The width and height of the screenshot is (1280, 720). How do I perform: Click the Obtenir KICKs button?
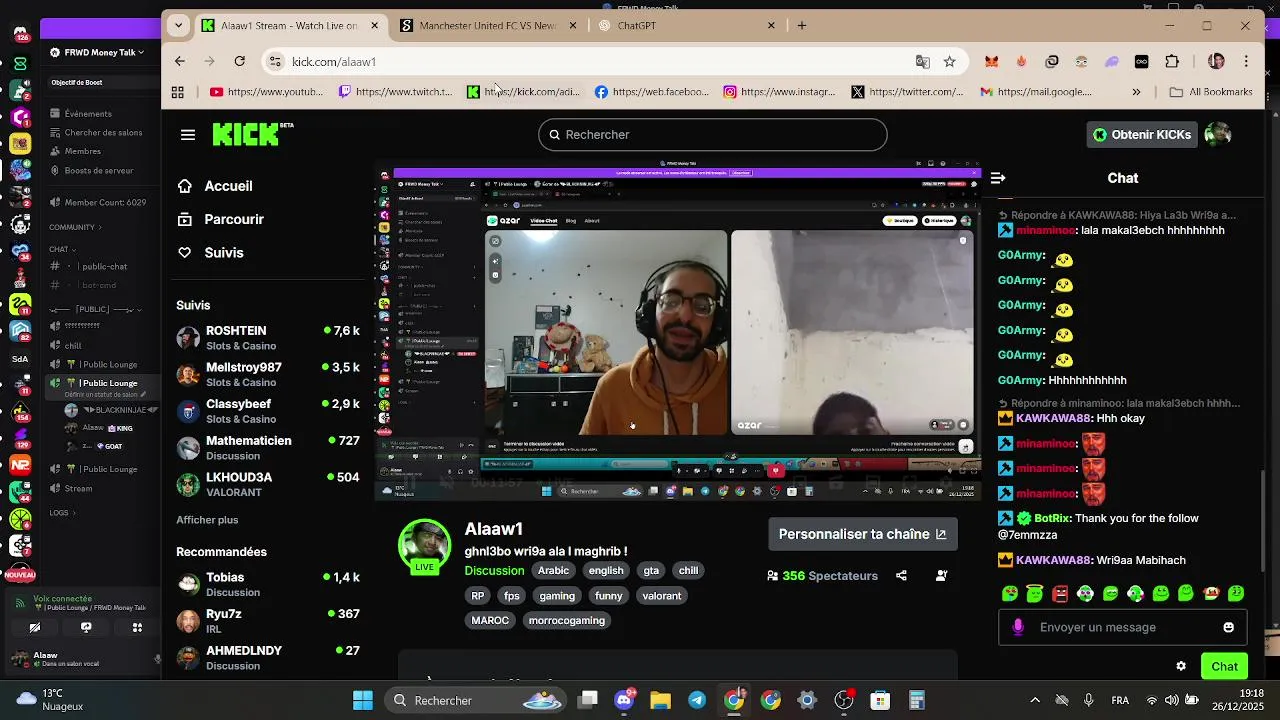[1142, 134]
